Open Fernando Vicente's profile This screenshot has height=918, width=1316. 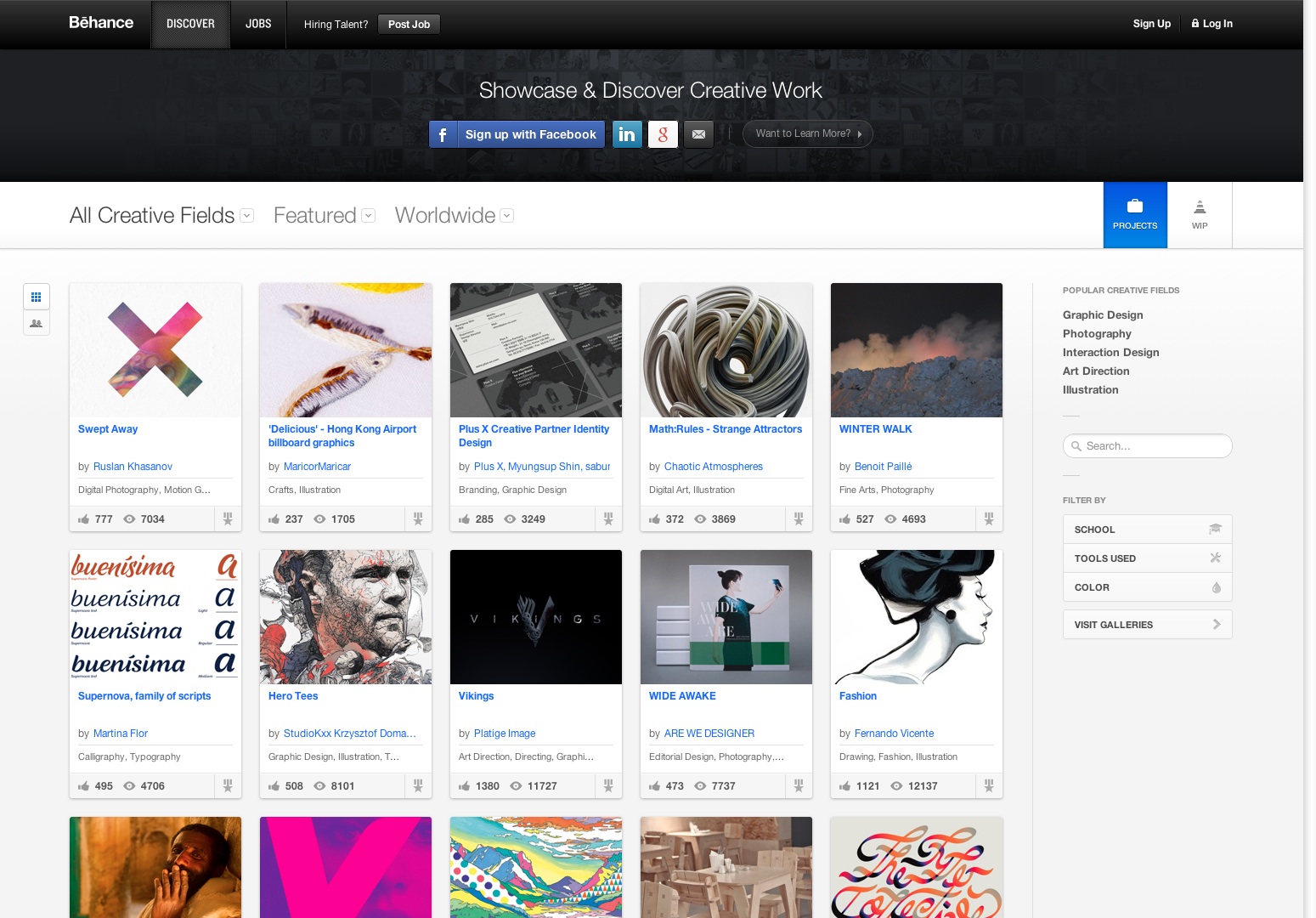click(894, 734)
